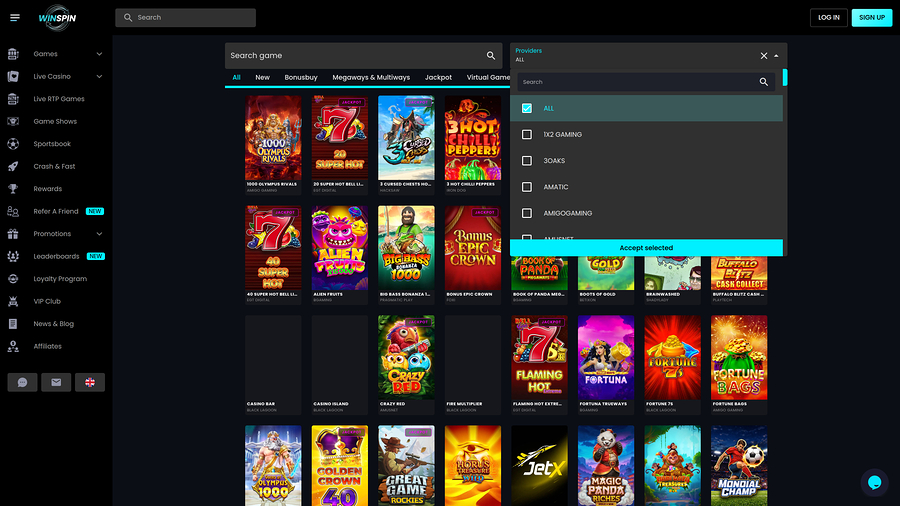Open the 1000 Olympus Rivals game

coord(273,138)
